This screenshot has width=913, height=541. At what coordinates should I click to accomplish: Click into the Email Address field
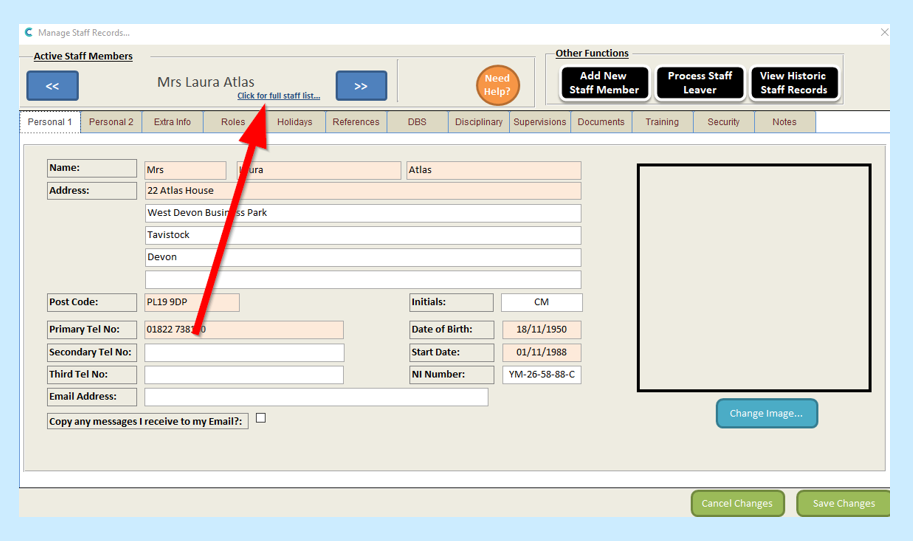click(x=316, y=397)
